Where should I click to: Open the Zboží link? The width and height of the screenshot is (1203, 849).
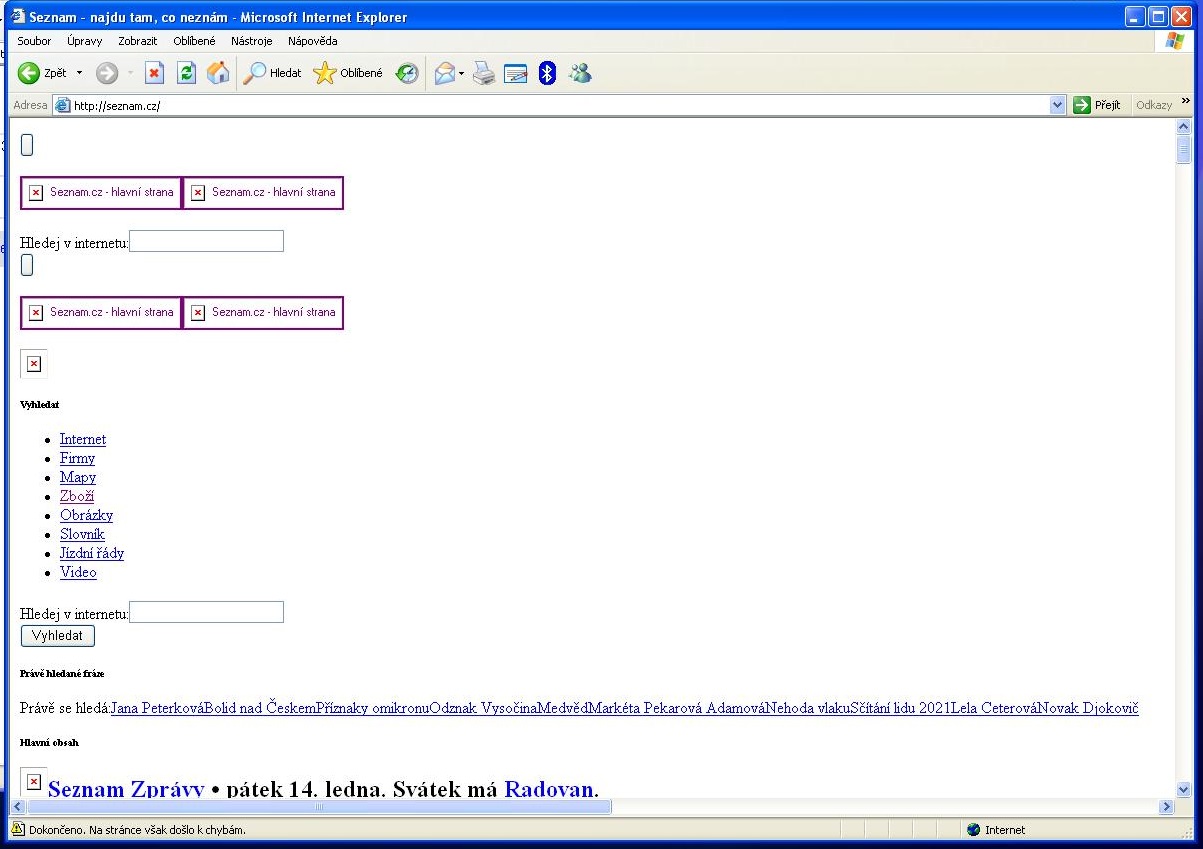[77, 496]
